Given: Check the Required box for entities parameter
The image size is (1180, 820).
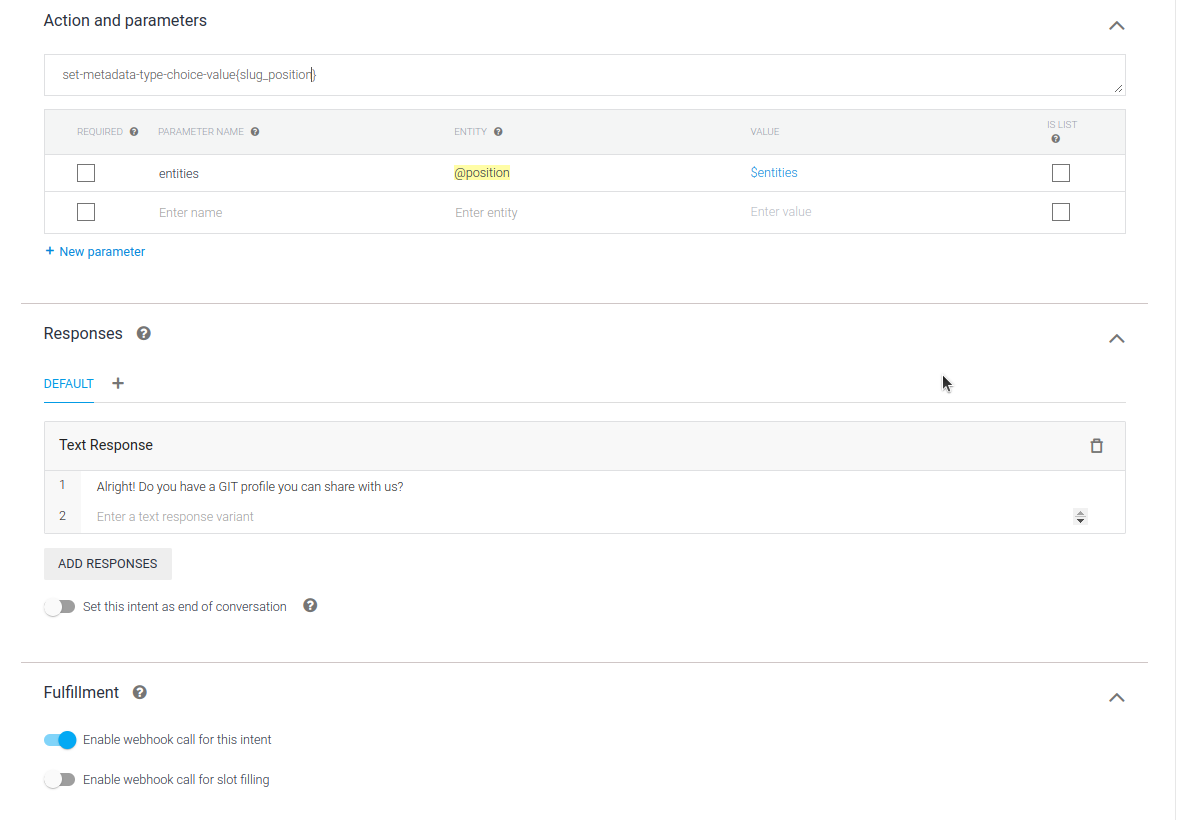Looking at the screenshot, I should [x=86, y=173].
